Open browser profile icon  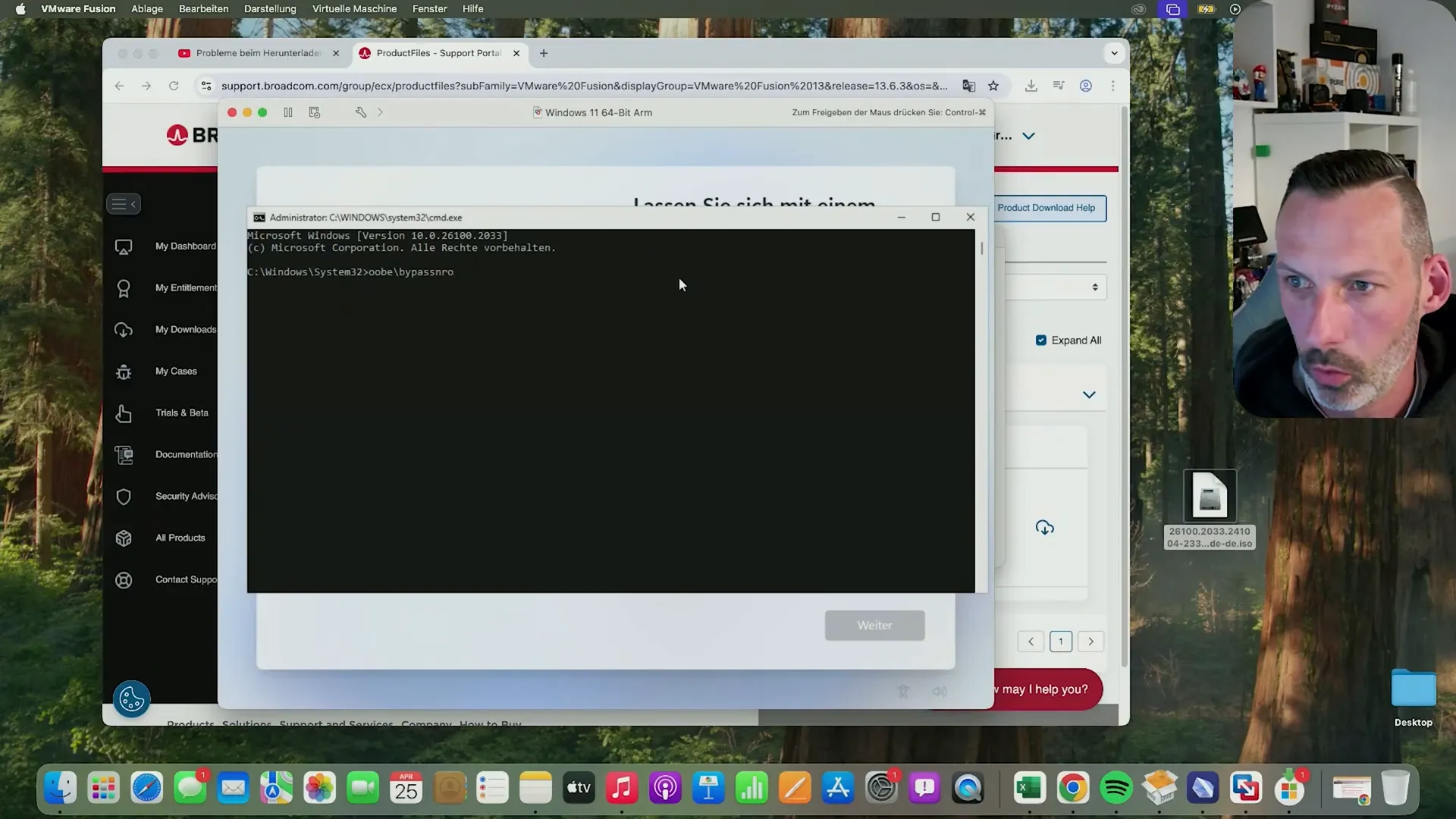1086,86
